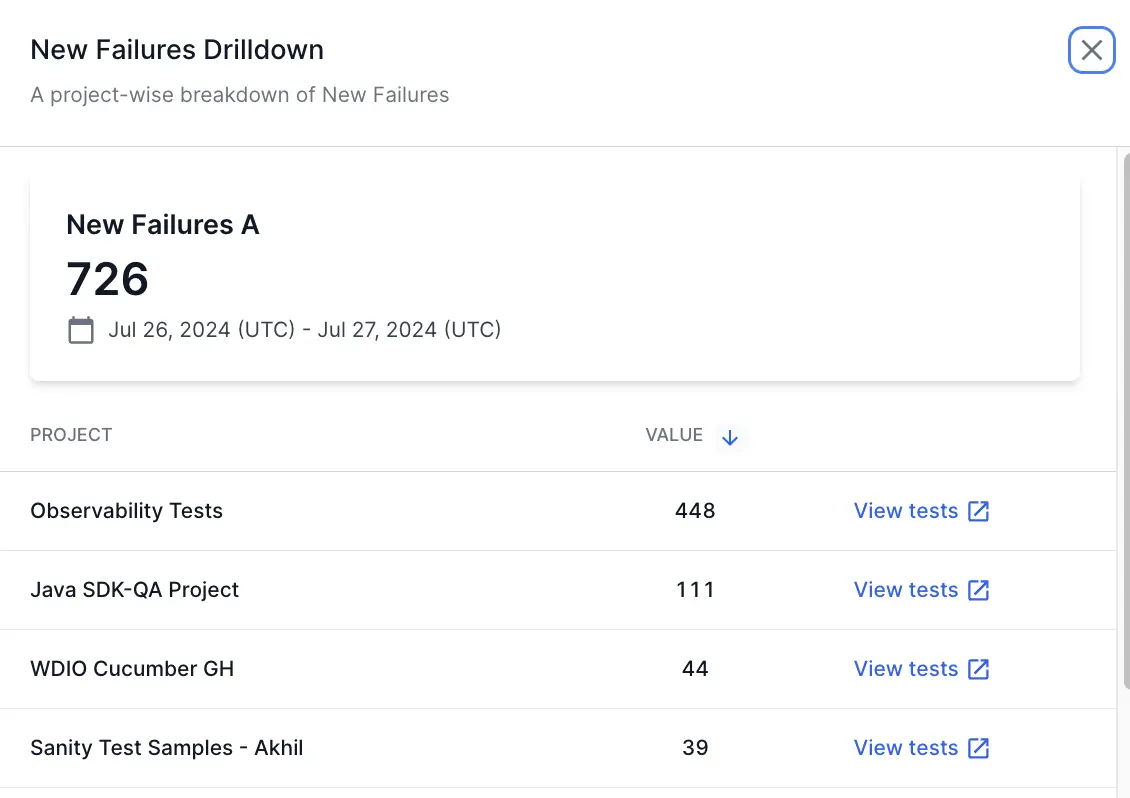The width and height of the screenshot is (1130, 798).
Task: Open external link icon for Java SDK-QA Project
Action: tap(978, 590)
